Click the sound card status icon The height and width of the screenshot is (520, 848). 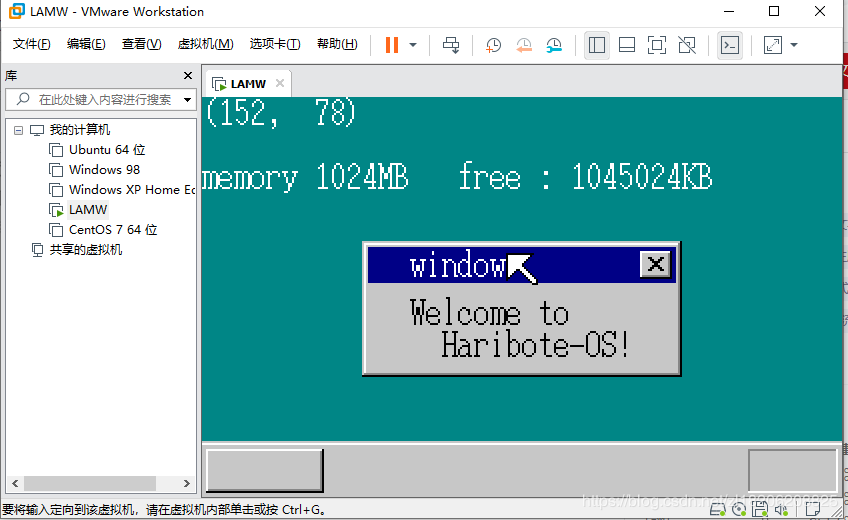tap(781, 509)
